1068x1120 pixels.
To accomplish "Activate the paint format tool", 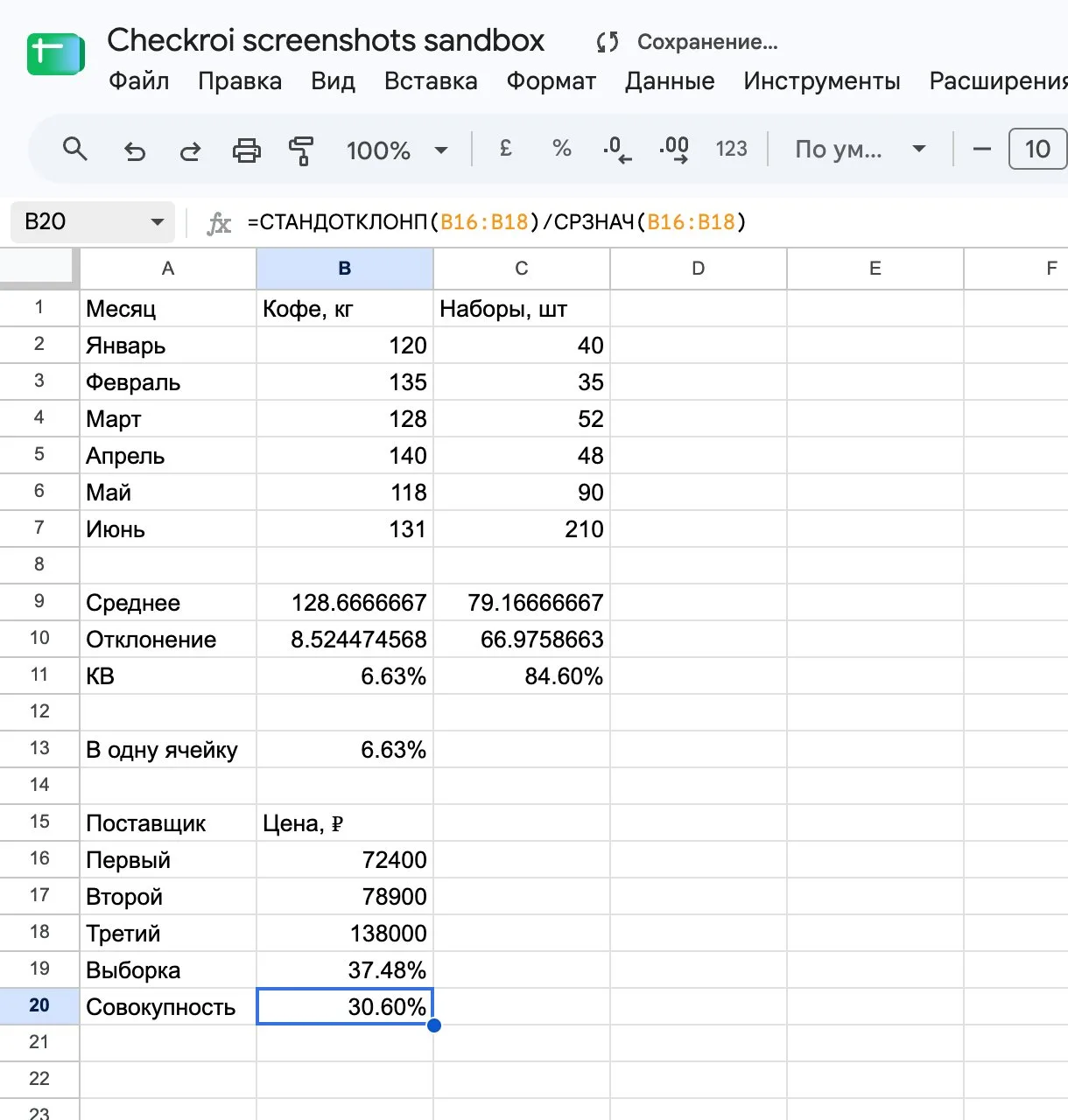I will click(301, 150).
